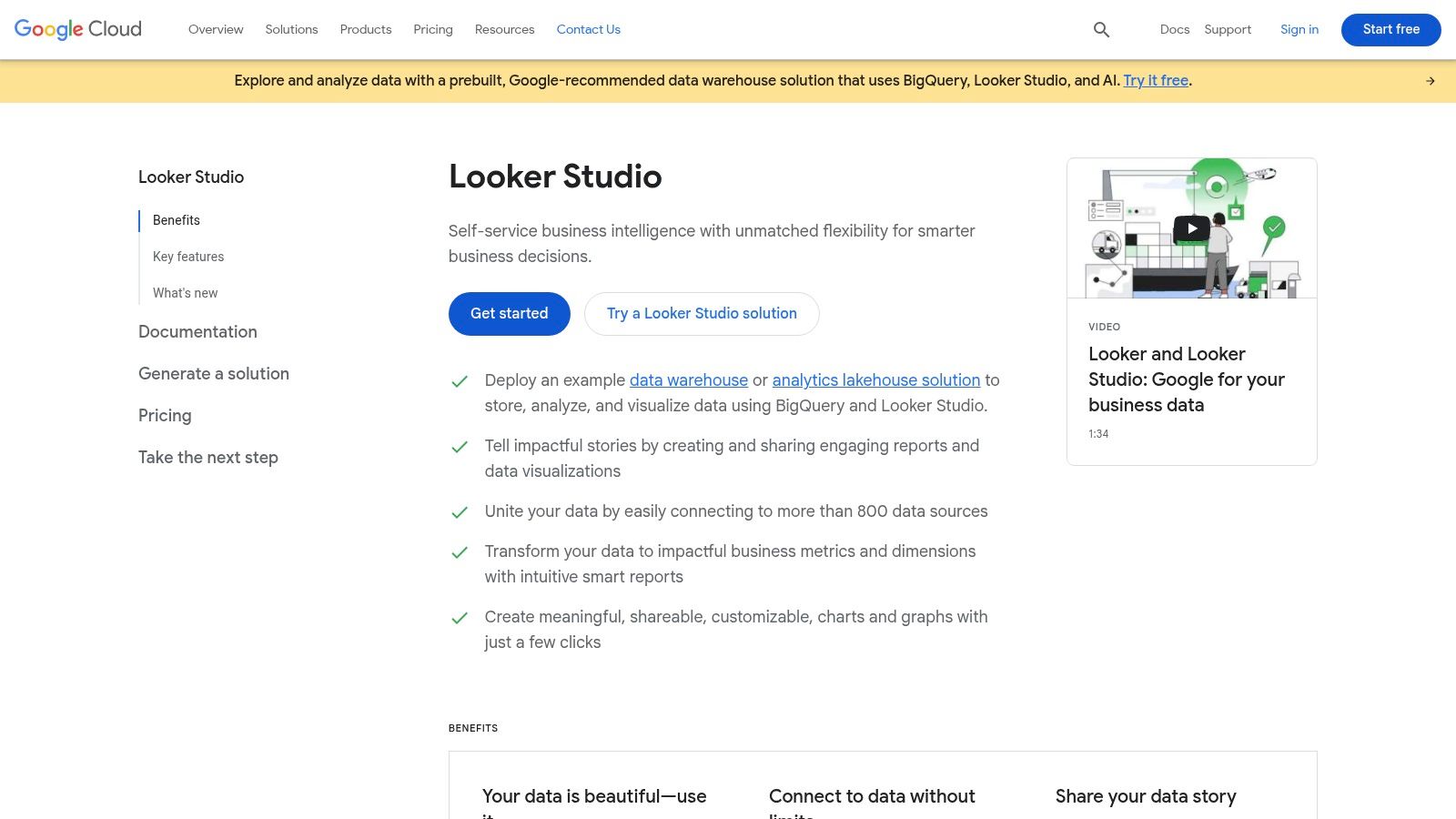Click the Start free button

[1390, 29]
